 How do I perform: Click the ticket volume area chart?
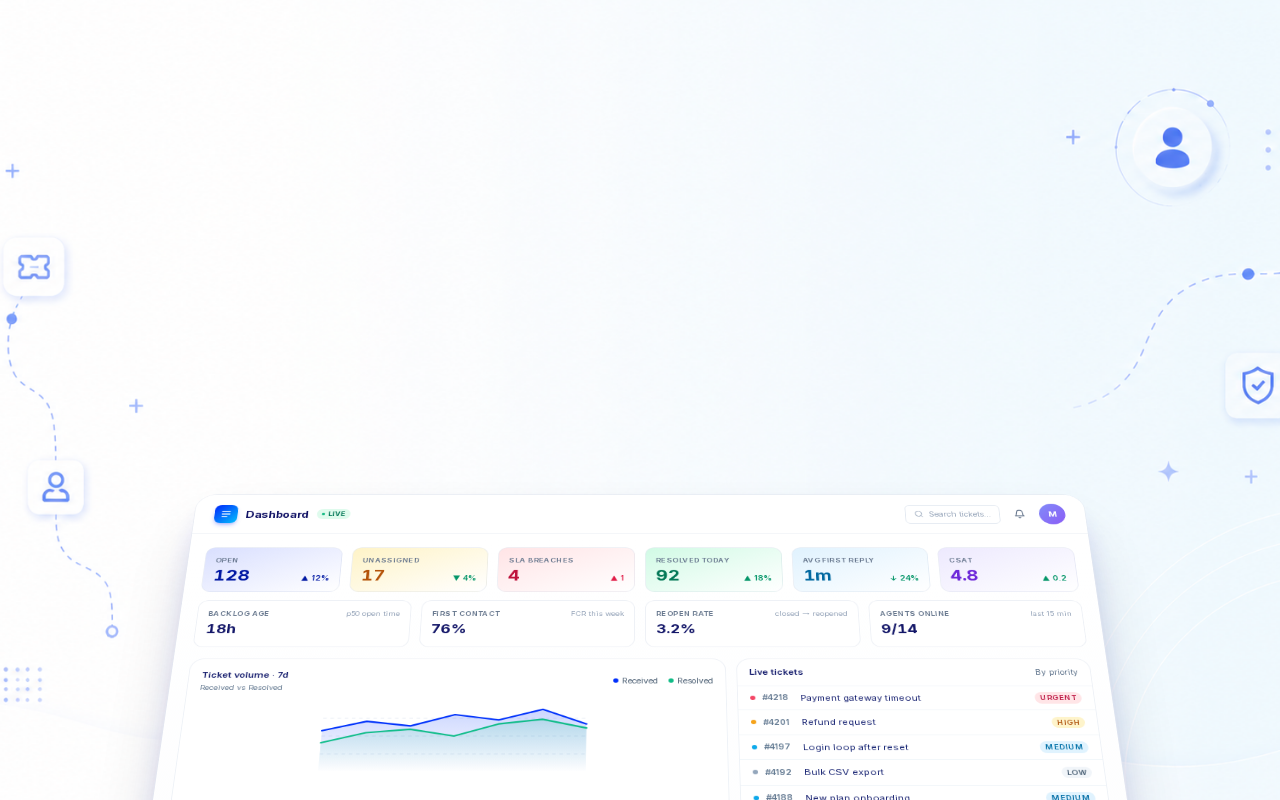point(454,740)
